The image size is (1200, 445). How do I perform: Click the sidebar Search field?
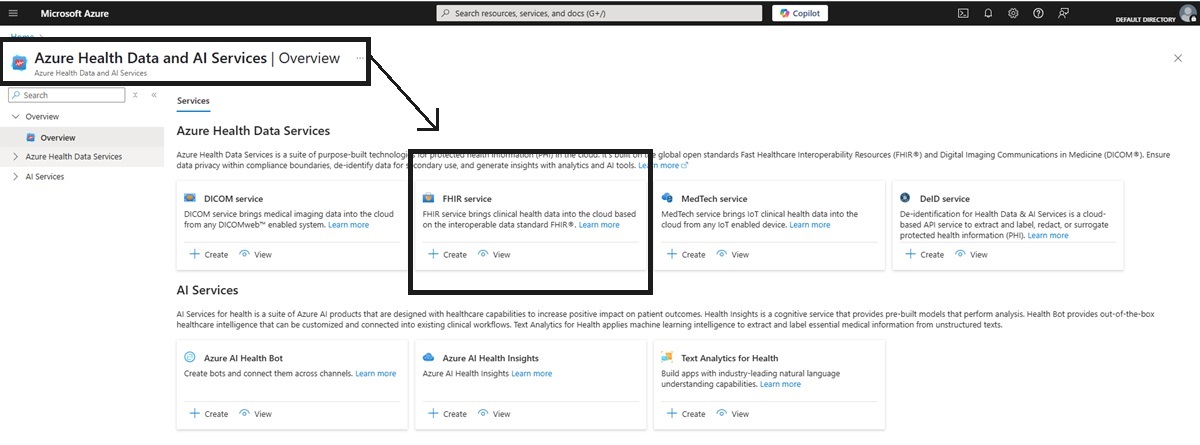click(65, 95)
